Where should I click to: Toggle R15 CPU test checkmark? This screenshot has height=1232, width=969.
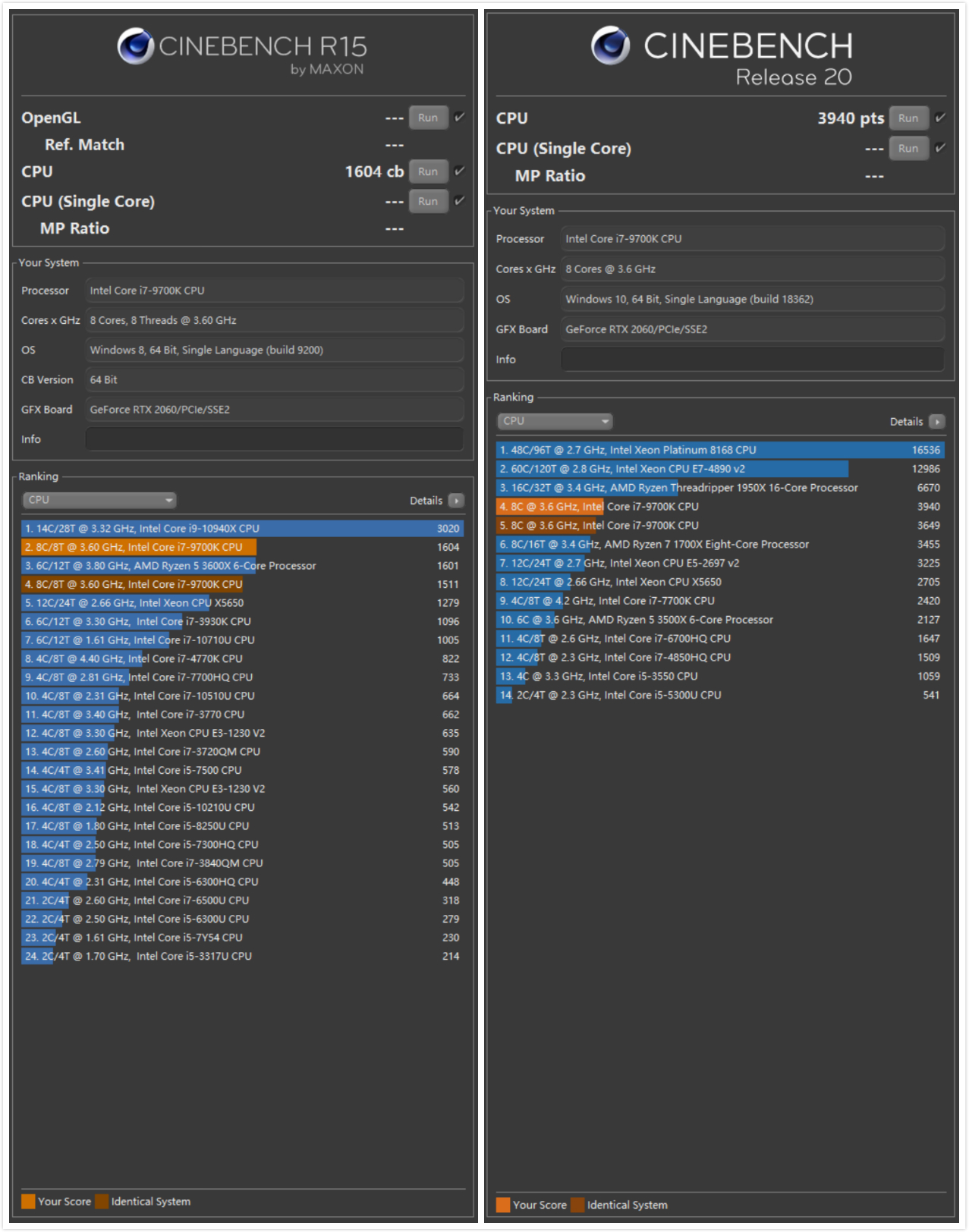[x=459, y=171]
